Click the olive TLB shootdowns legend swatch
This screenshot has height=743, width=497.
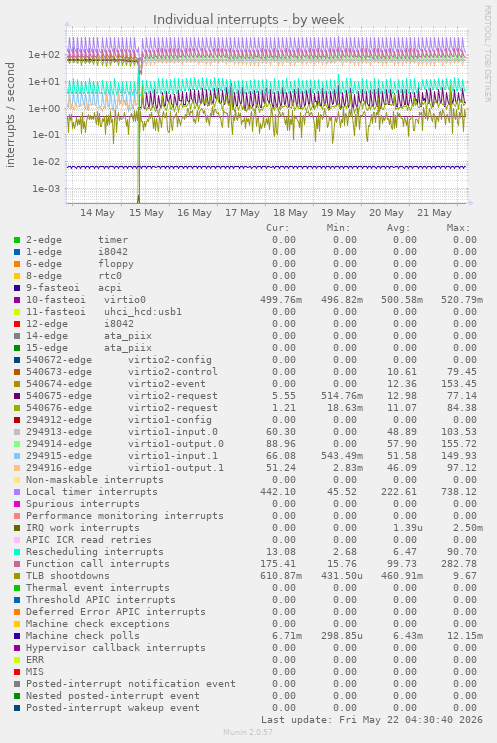click(17, 576)
